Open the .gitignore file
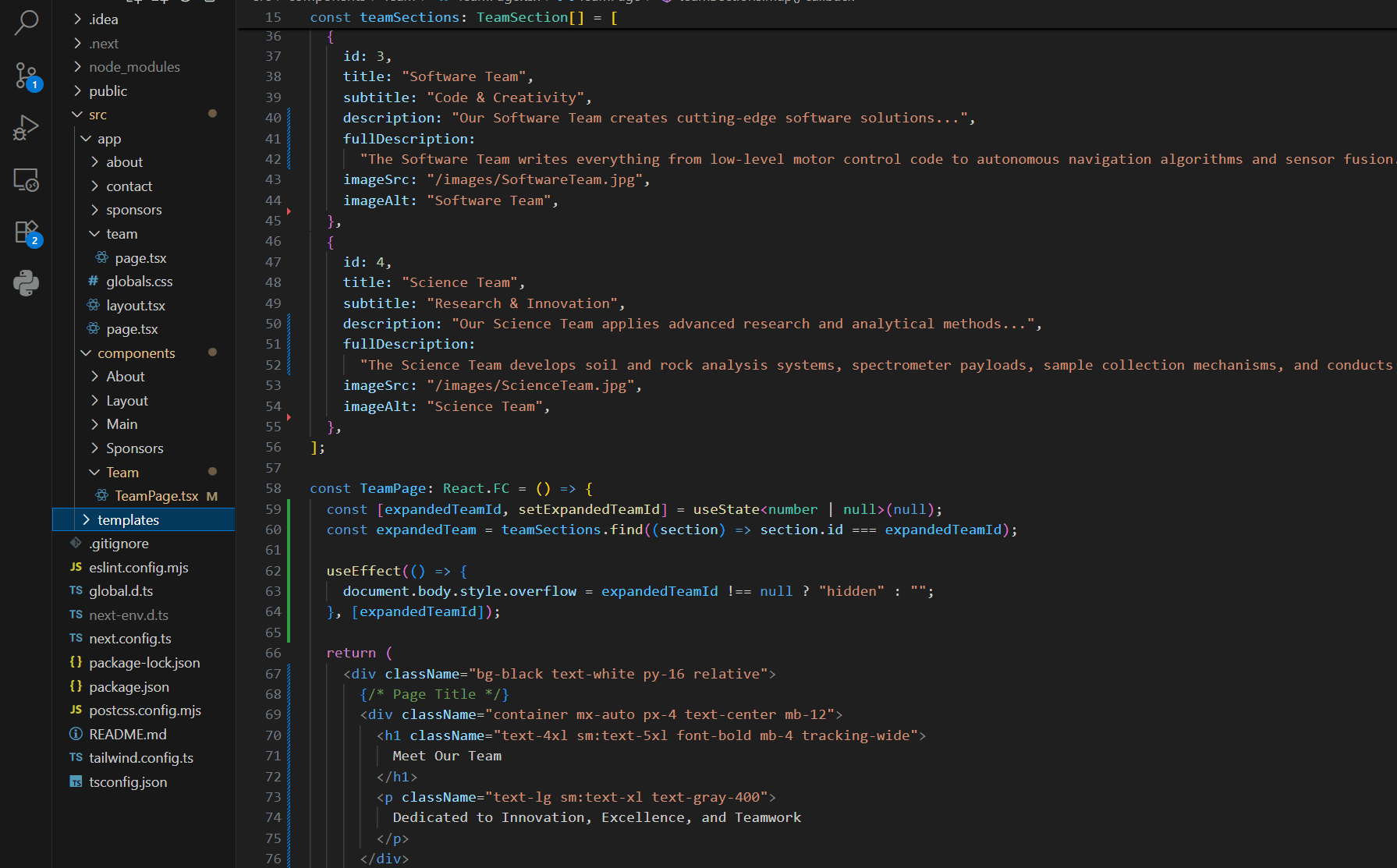This screenshot has height=868, width=1397. pos(119,544)
